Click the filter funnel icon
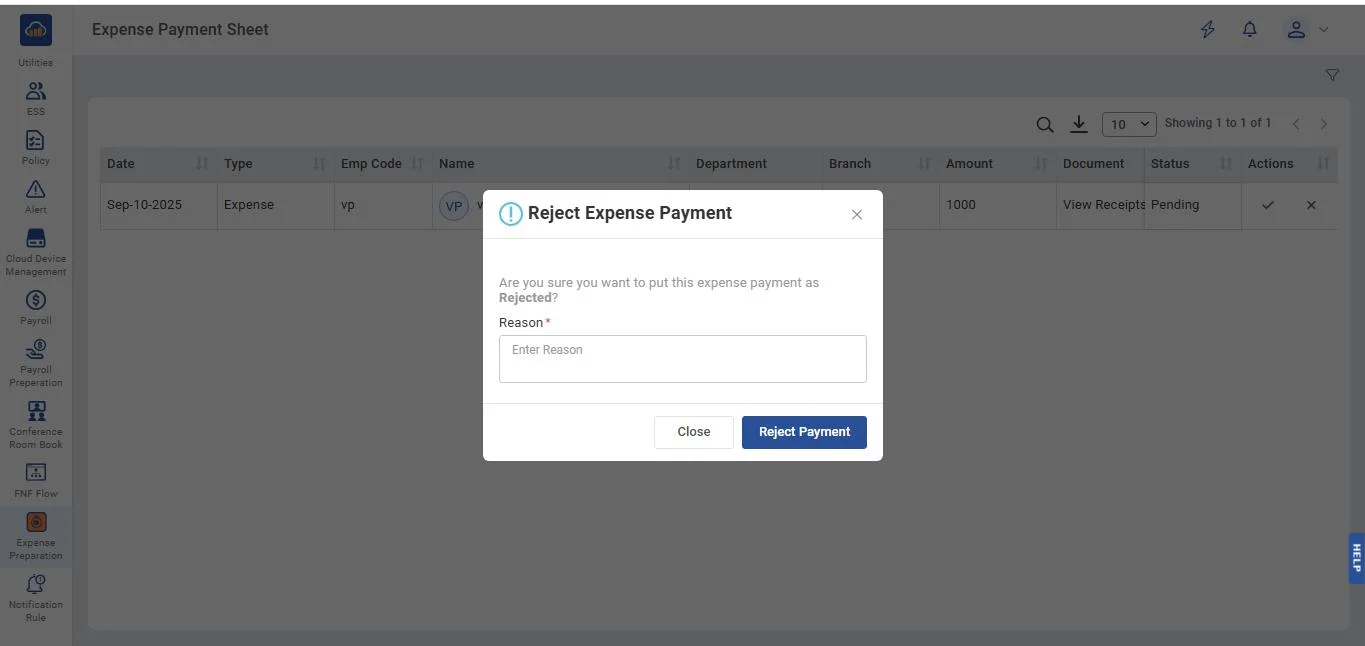The width and height of the screenshot is (1365, 646). [1332, 75]
